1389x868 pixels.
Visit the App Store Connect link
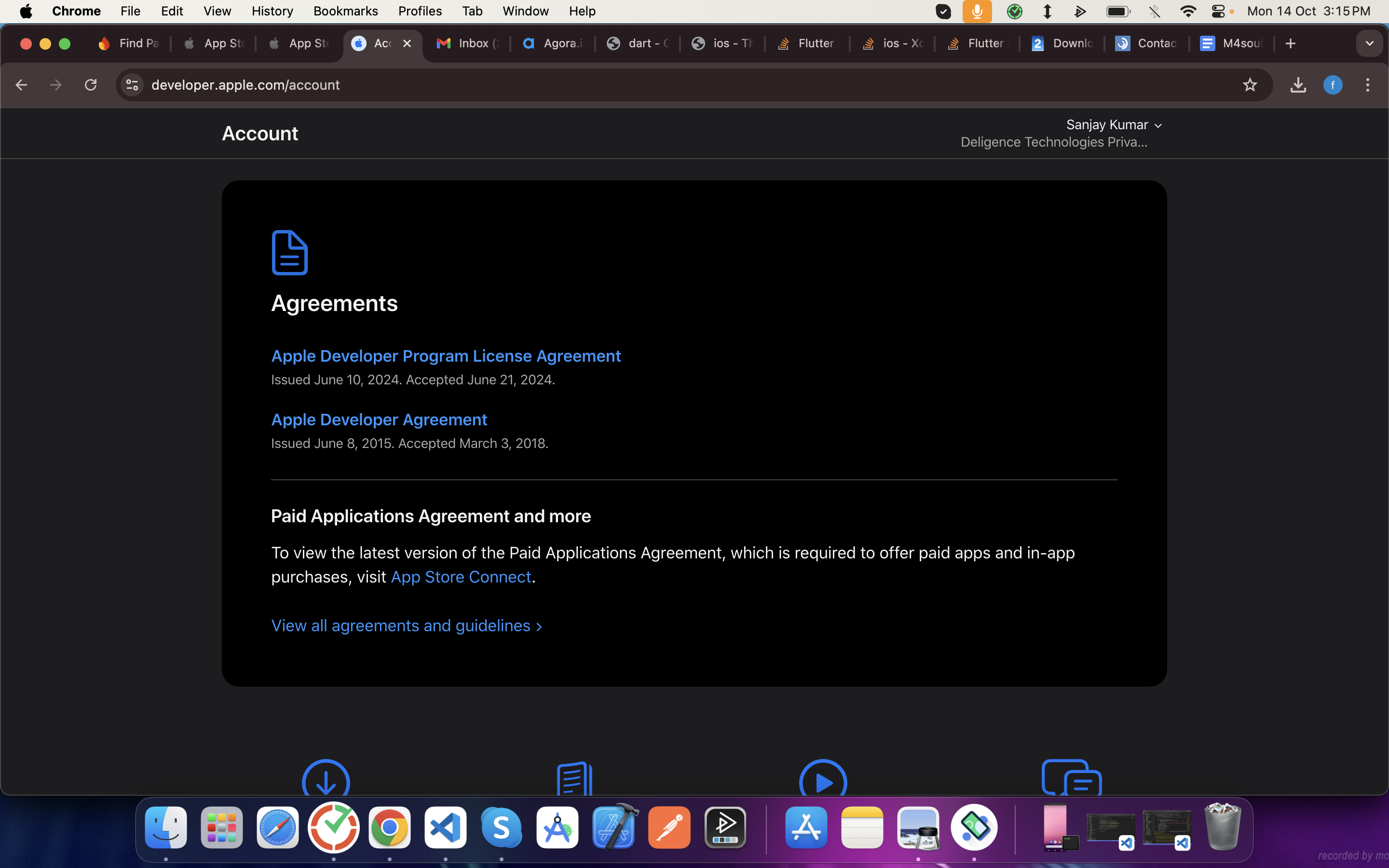(461, 577)
